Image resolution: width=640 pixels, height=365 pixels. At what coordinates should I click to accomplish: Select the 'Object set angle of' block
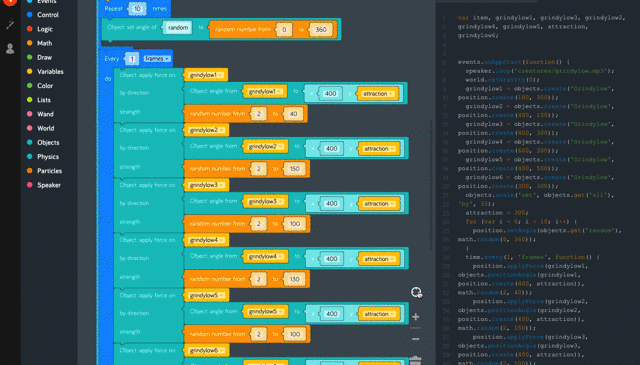point(132,27)
